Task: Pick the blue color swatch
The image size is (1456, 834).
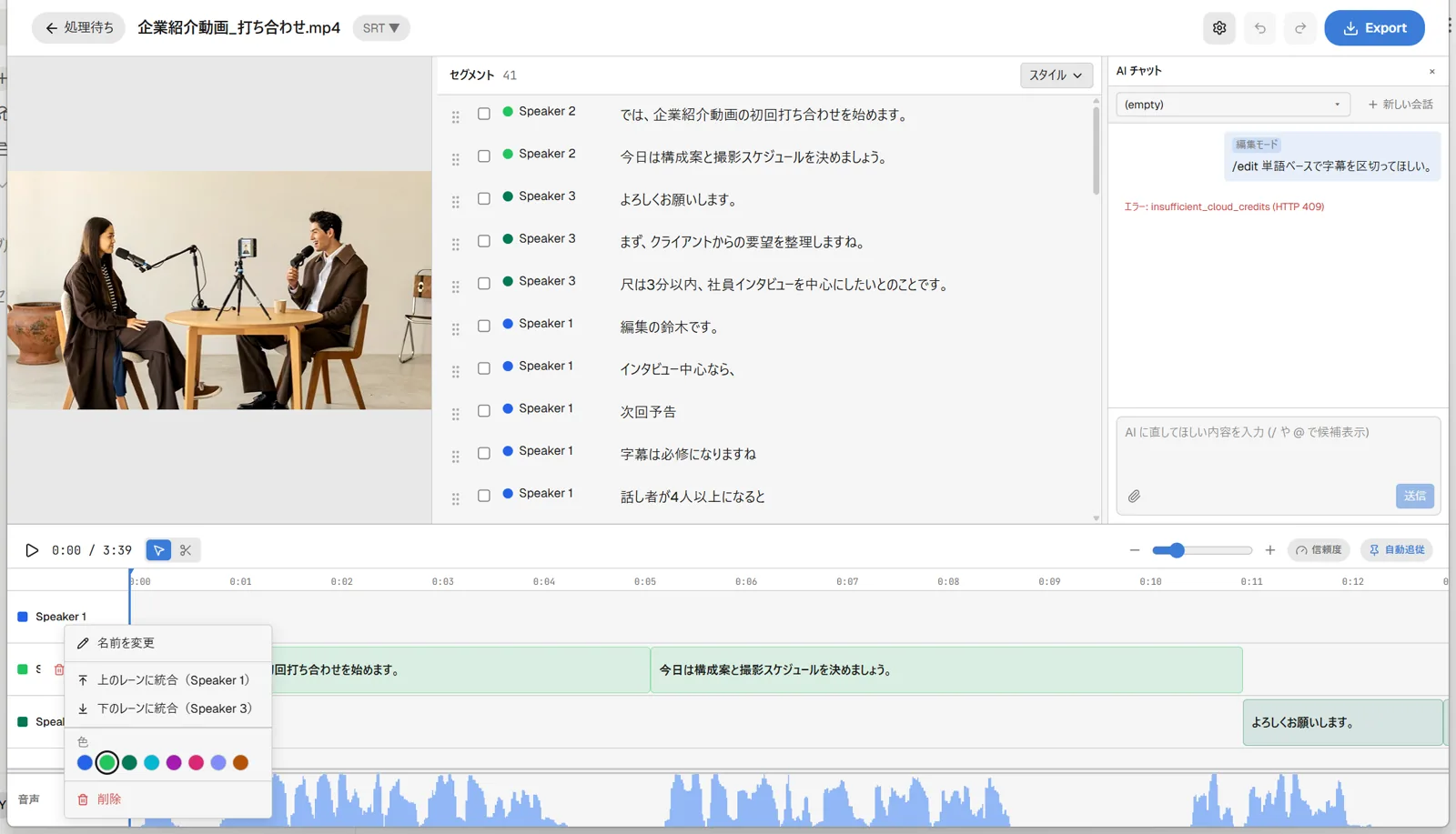Action: [85, 763]
